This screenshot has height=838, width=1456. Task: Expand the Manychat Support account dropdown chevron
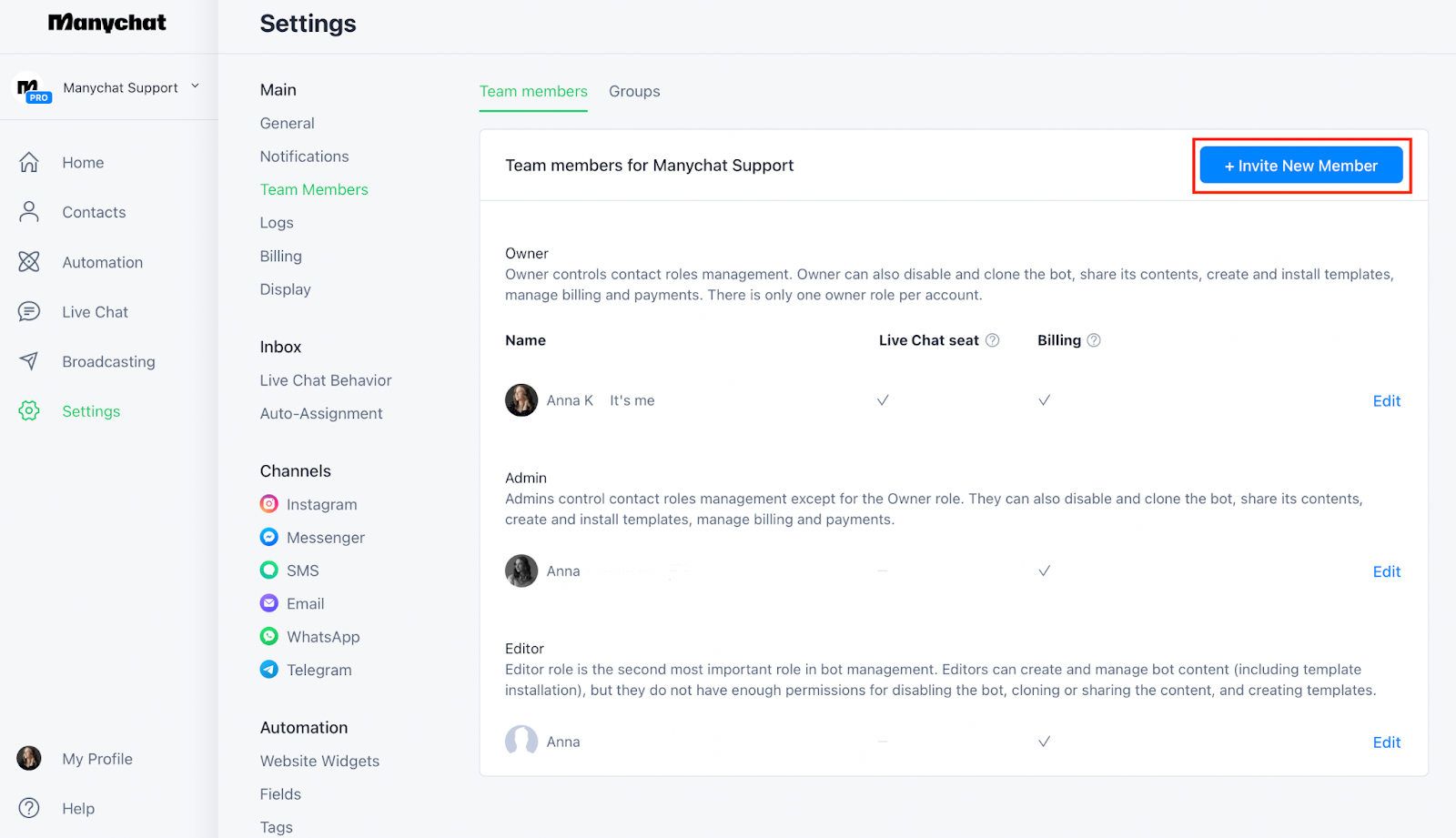coord(195,86)
